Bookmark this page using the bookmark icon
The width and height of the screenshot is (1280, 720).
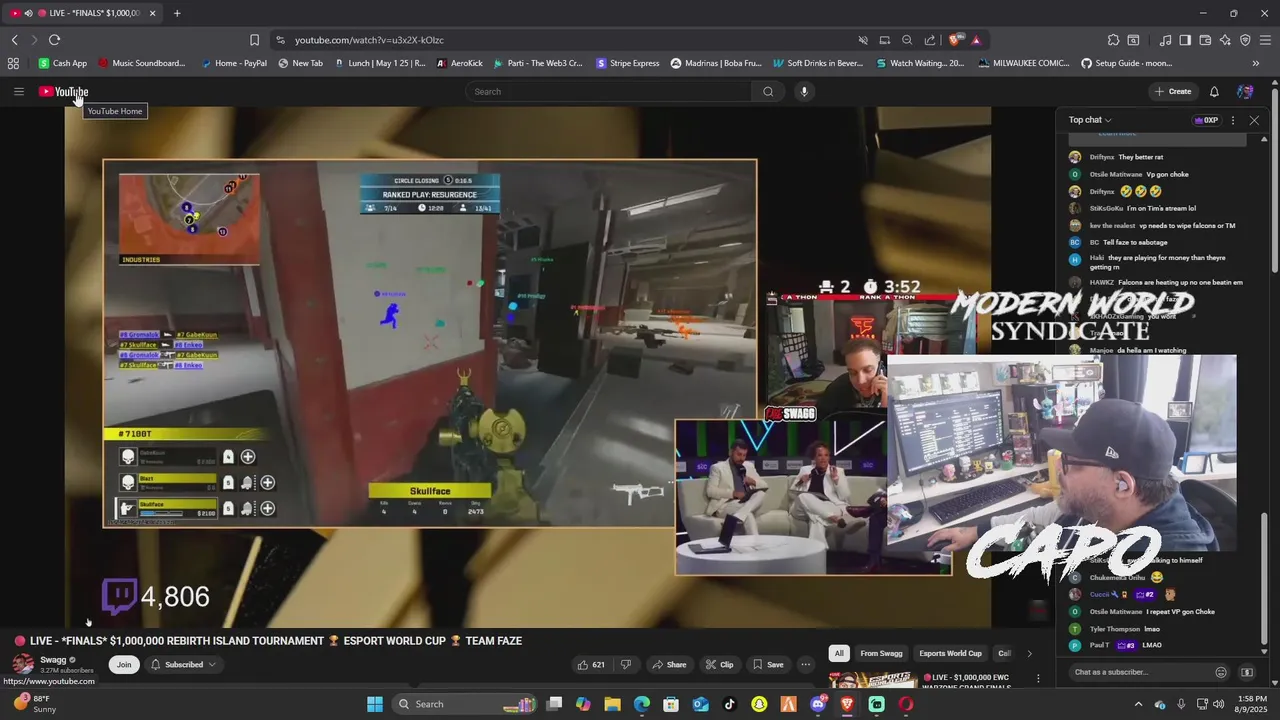254,40
